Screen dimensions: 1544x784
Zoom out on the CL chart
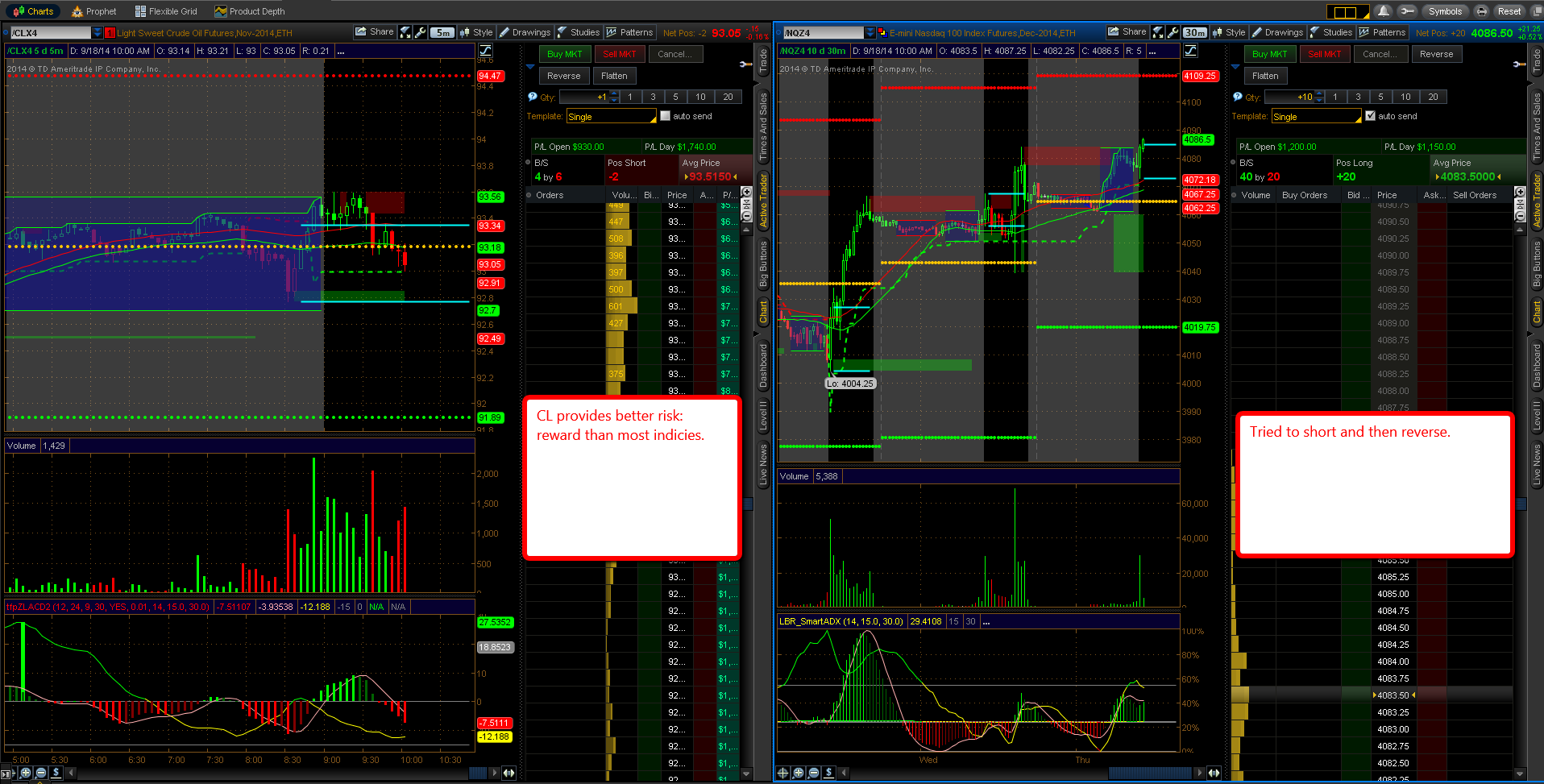pos(41,773)
